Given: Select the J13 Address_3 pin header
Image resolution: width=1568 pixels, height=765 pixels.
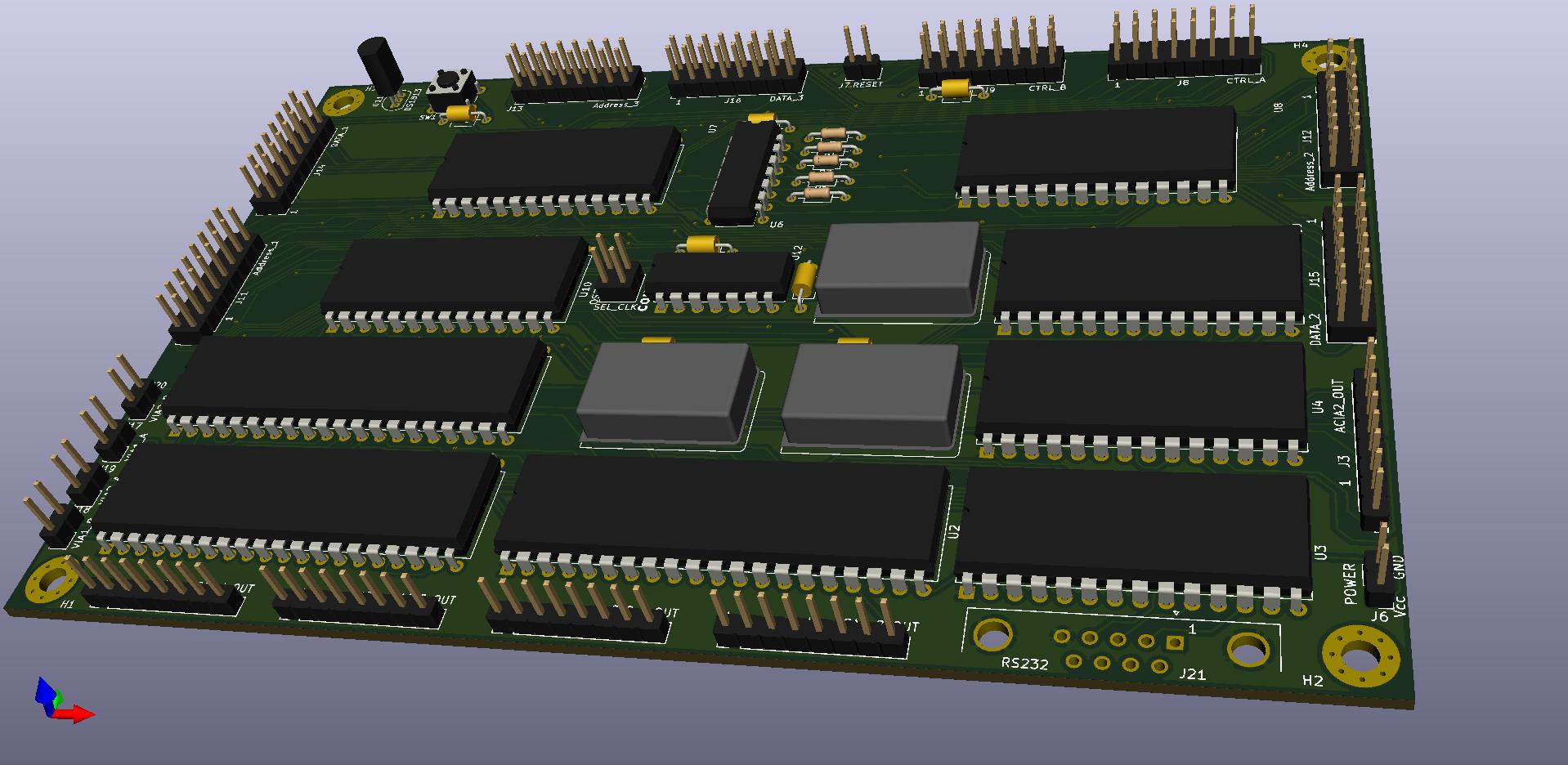Looking at the screenshot, I should [576, 83].
